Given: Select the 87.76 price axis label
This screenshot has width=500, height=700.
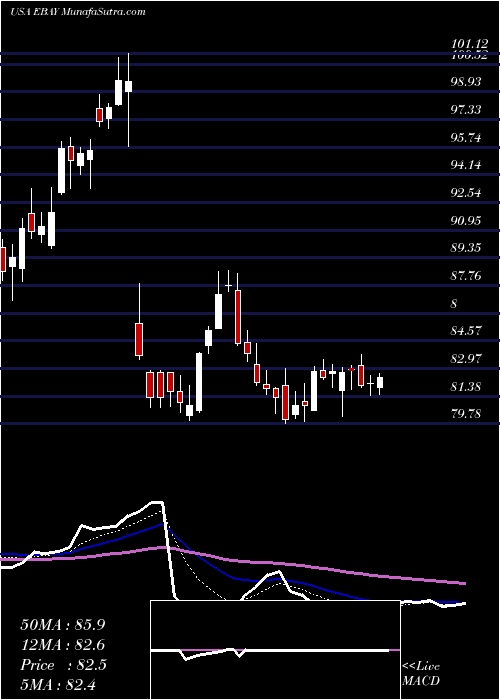Looking at the screenshot, I should click(x=466, y=276).
